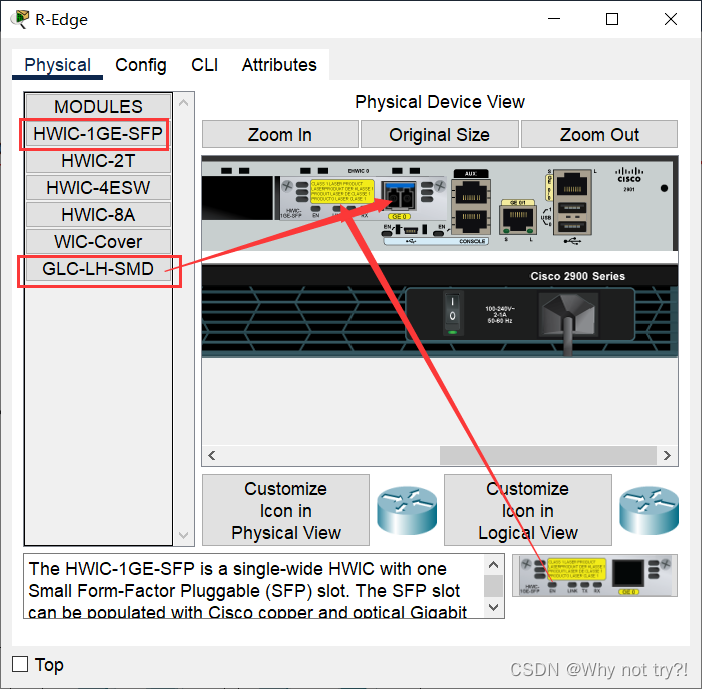Click the device view horizontal scrollbar thumb
This screenshot has width=702, height=689.
[548, 456]
